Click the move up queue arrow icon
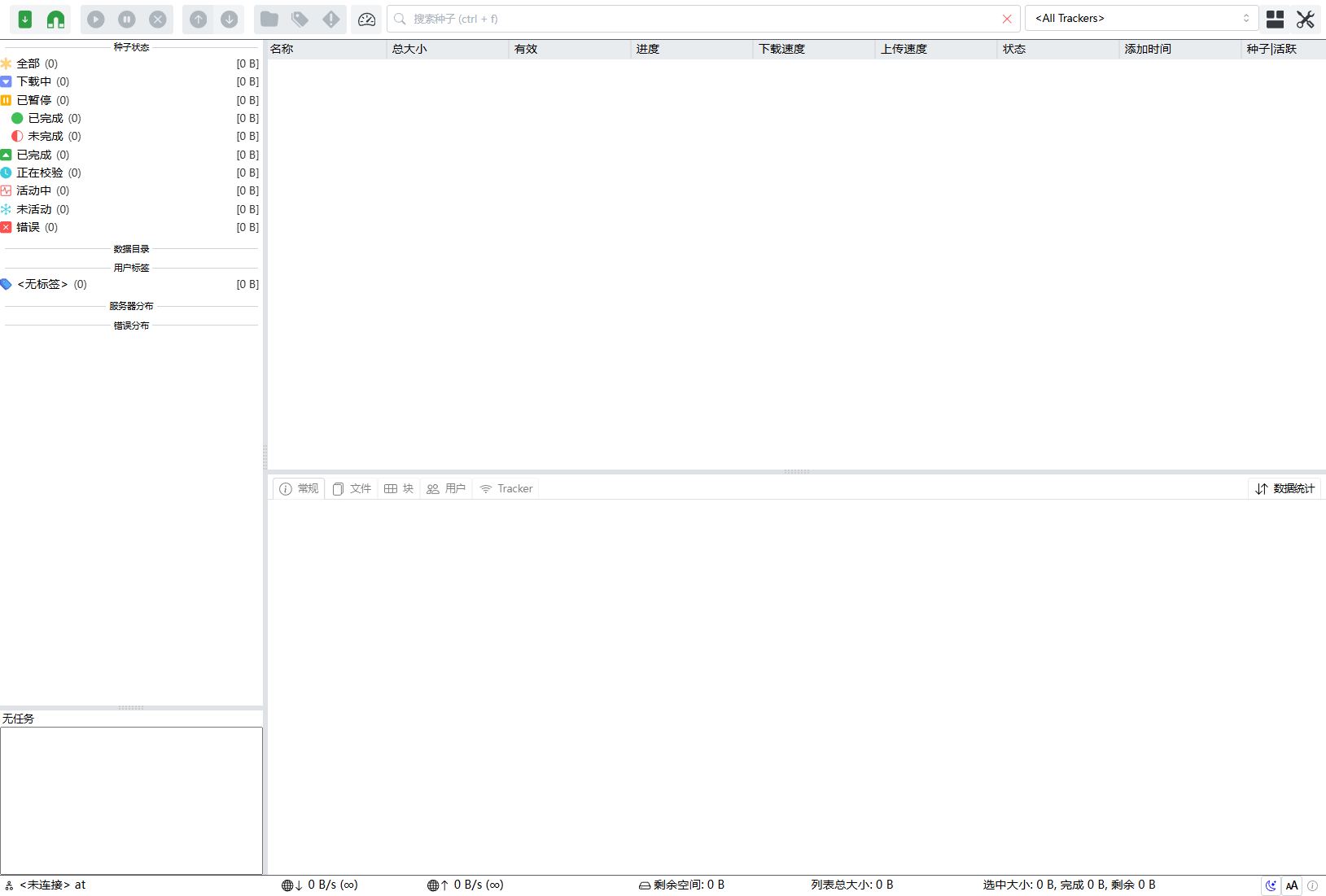 [198, 19]
